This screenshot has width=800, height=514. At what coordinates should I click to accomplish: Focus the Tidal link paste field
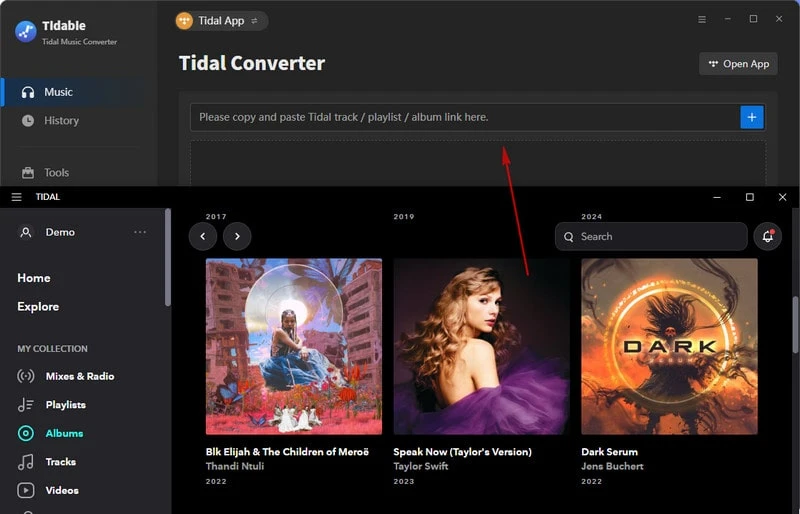click(x=465, y=117)
